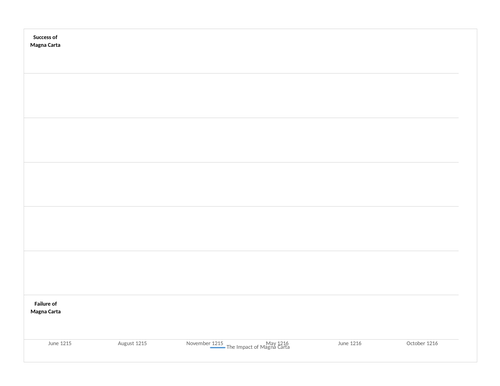This screenshot has width=500, height=386.
Task: Select the October 1216 axis label
Action: point(422,343)
